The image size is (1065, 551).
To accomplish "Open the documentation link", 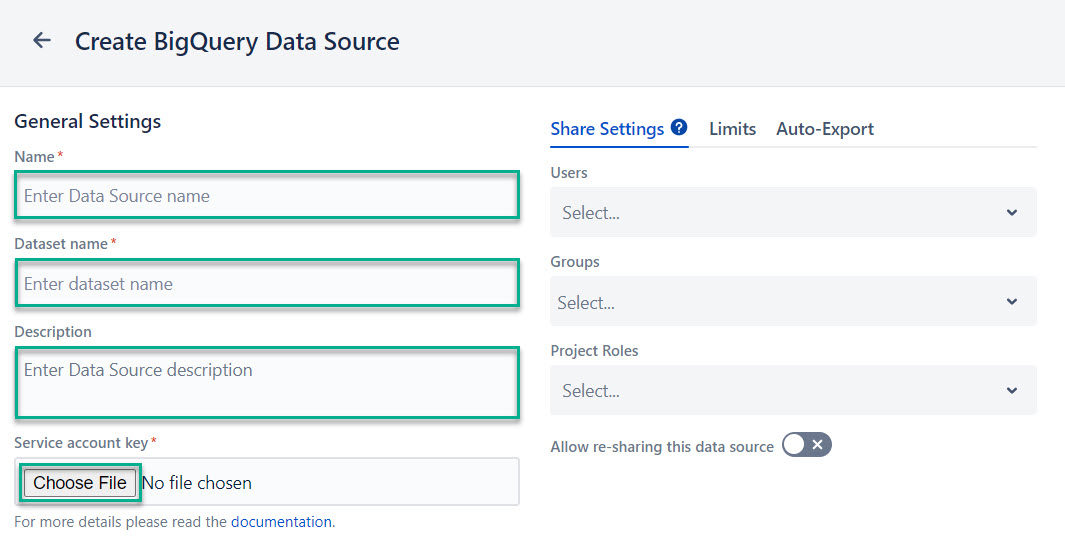I will 281,521.
